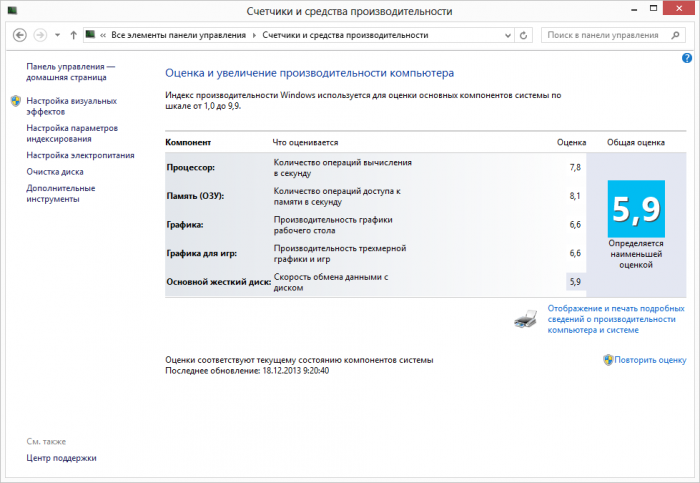Click the Оценка column header
Screen dimensions: 700x483
click(x=571, y=142)
